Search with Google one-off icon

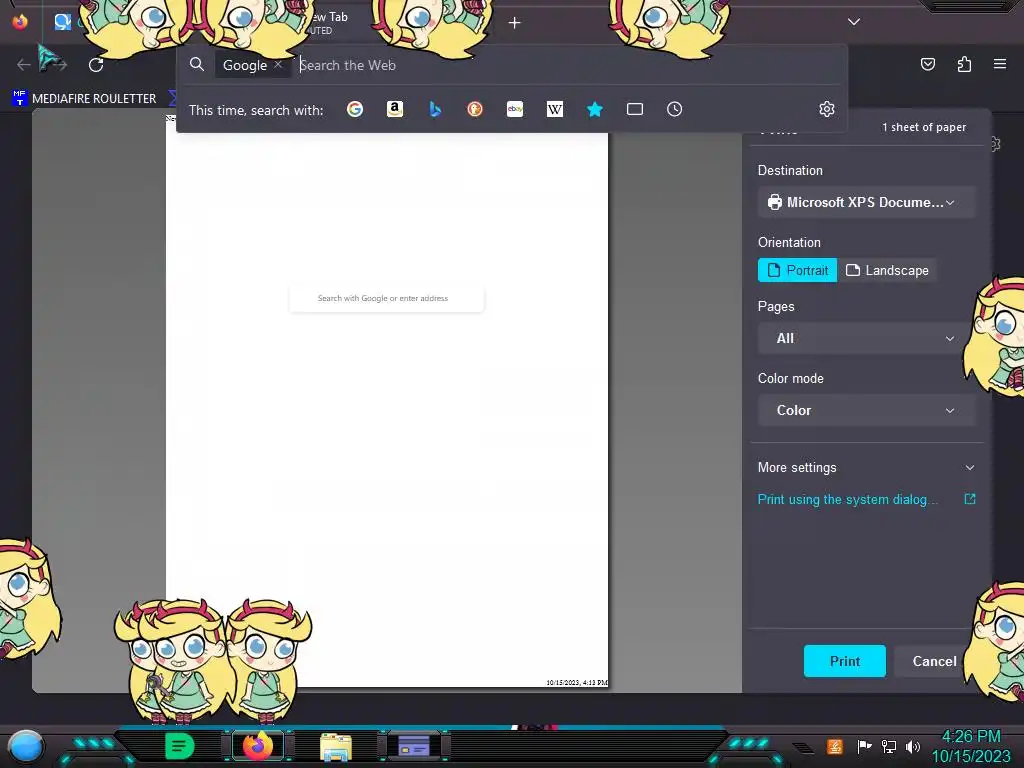[355, 109]
